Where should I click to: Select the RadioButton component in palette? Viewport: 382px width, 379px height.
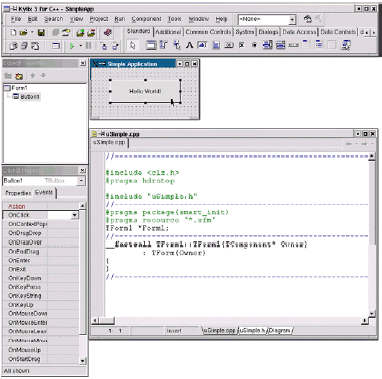pyautogui.click(x=254, y=45)
